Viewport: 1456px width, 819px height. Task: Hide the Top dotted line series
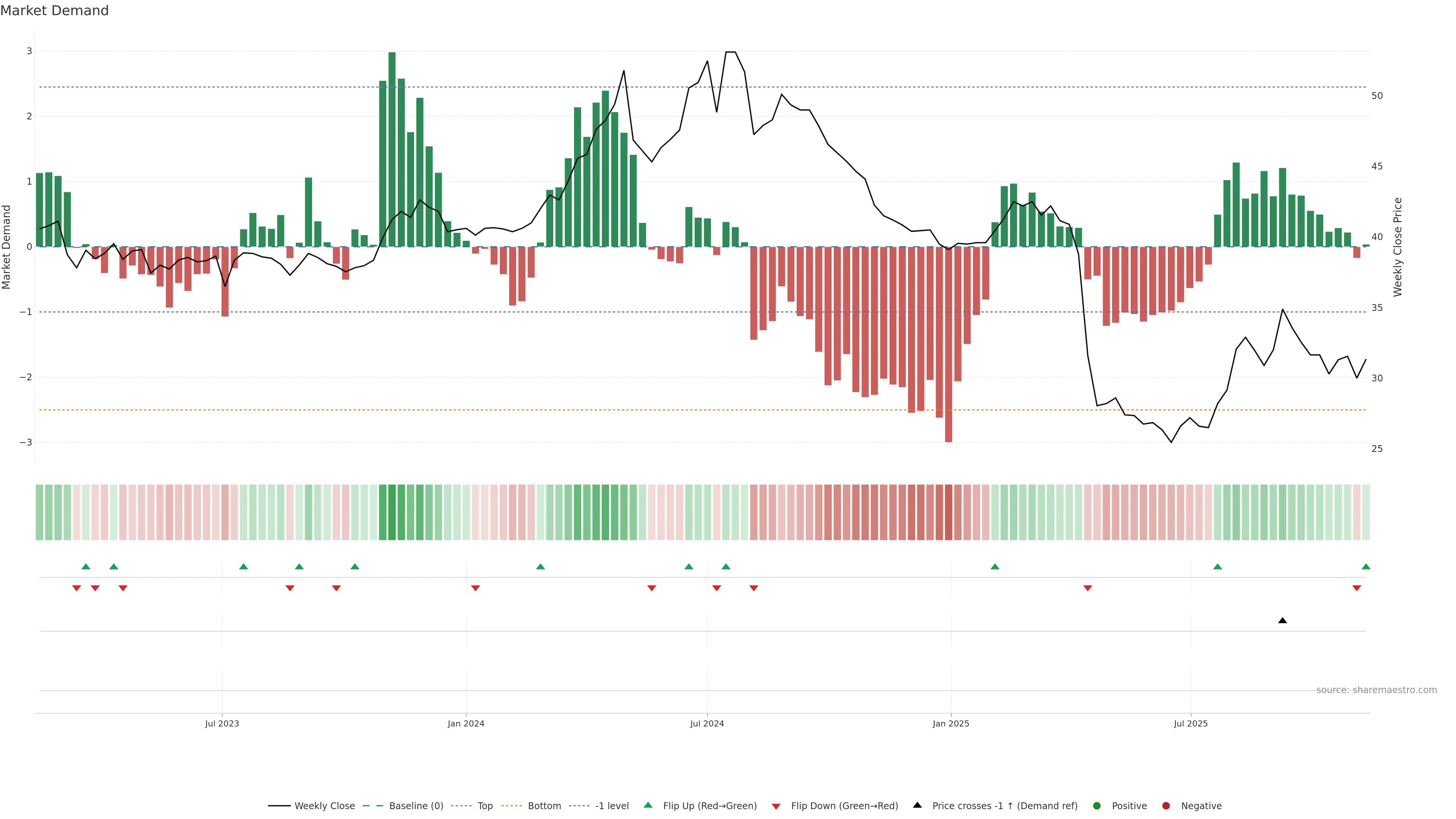(485, 806)
